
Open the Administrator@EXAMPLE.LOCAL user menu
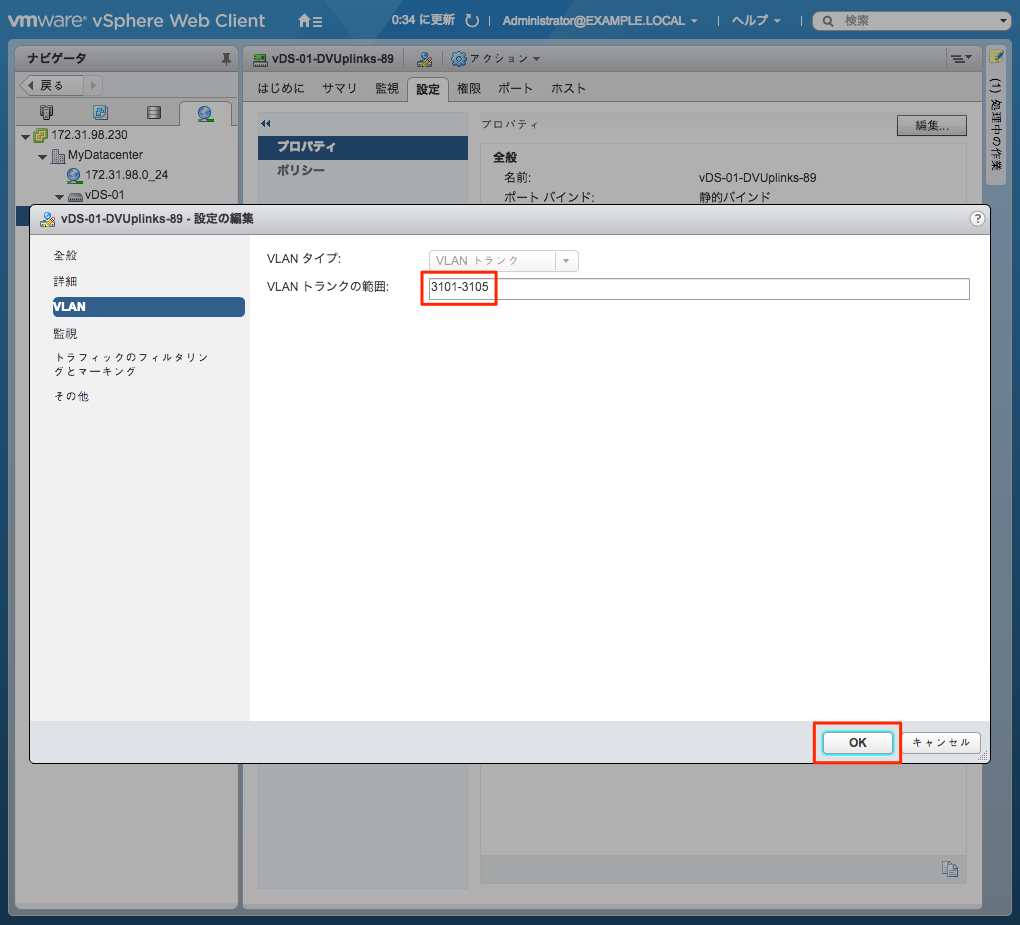click(x=600, y=21)
